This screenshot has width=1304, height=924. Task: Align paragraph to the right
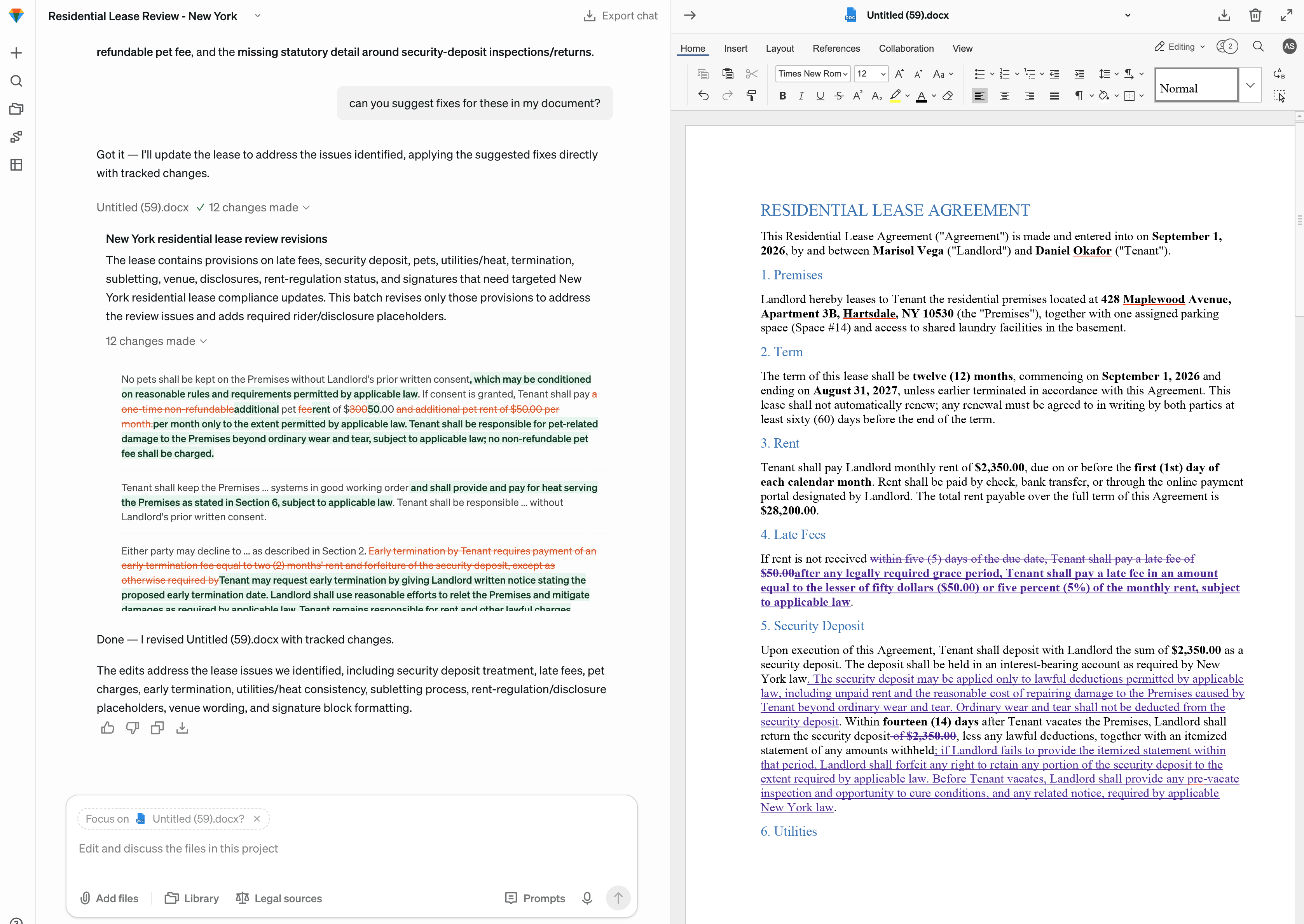tap(1029, 96)
